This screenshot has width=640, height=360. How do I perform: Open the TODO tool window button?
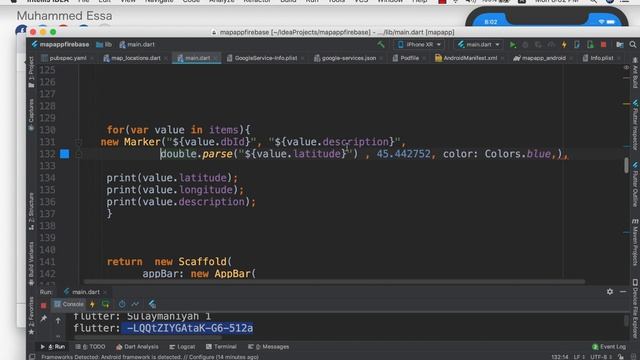(90, 347)
